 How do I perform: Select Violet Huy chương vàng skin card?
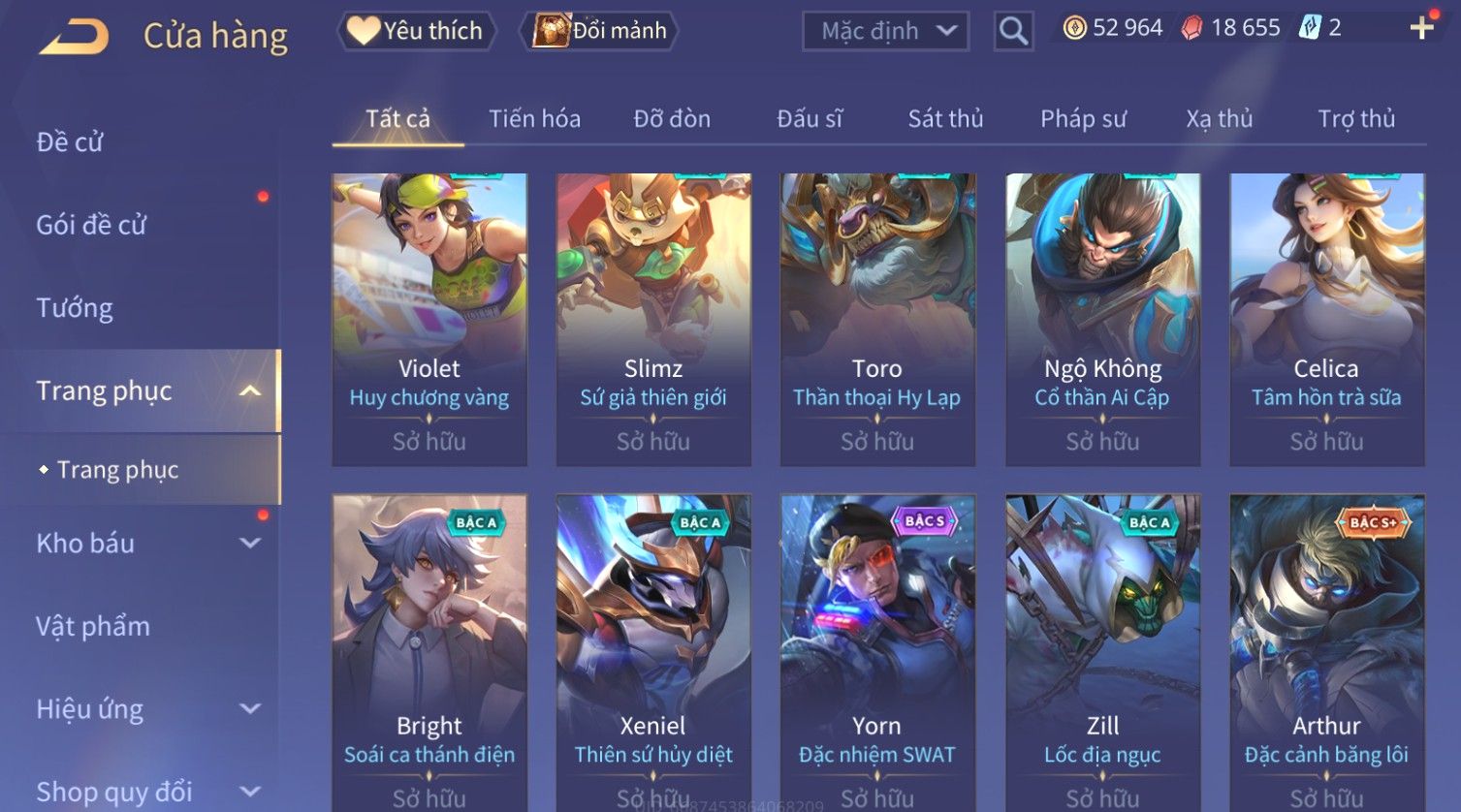[x=429, y=320]
